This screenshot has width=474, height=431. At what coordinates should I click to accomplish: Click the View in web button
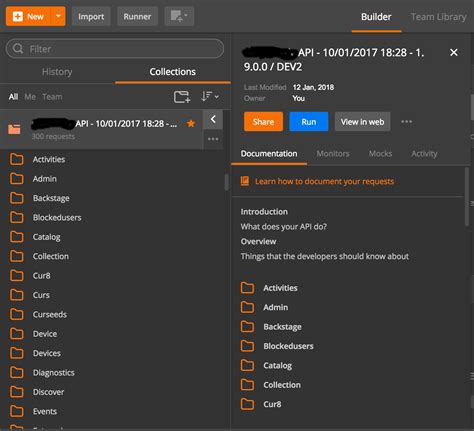coord(362,122)
